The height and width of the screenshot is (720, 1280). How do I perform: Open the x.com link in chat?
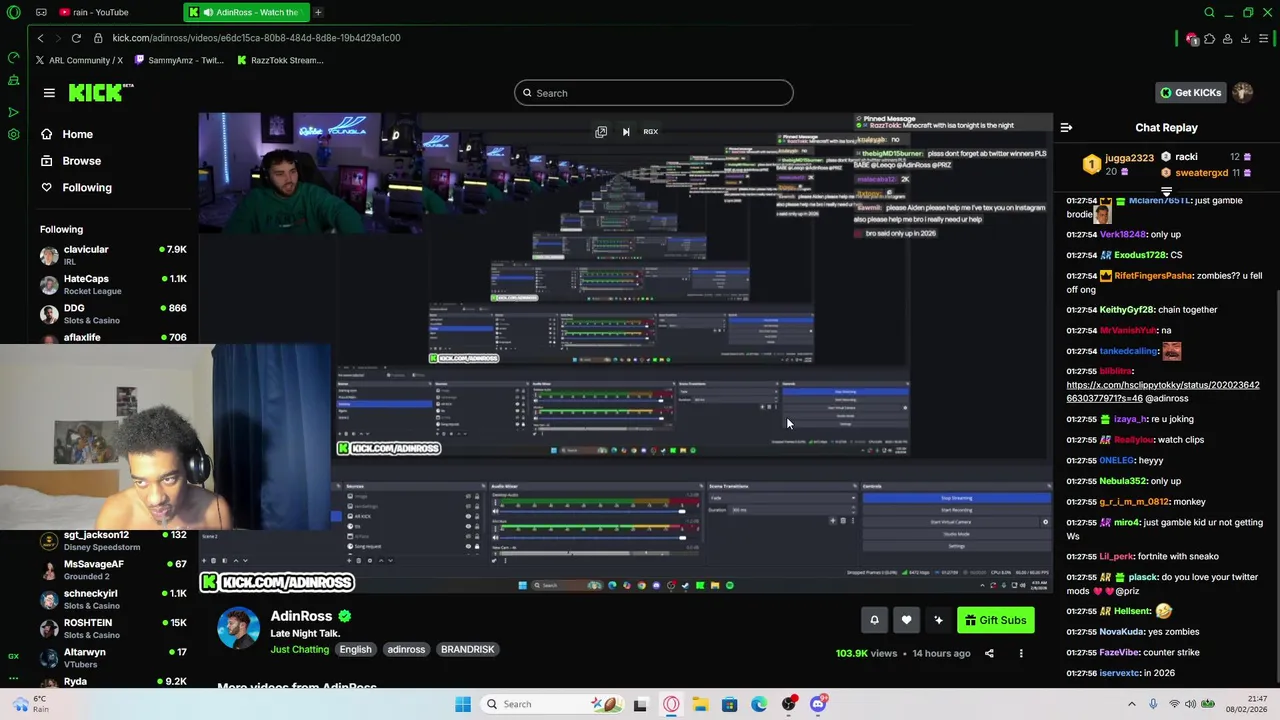(x=1162, y=392)
